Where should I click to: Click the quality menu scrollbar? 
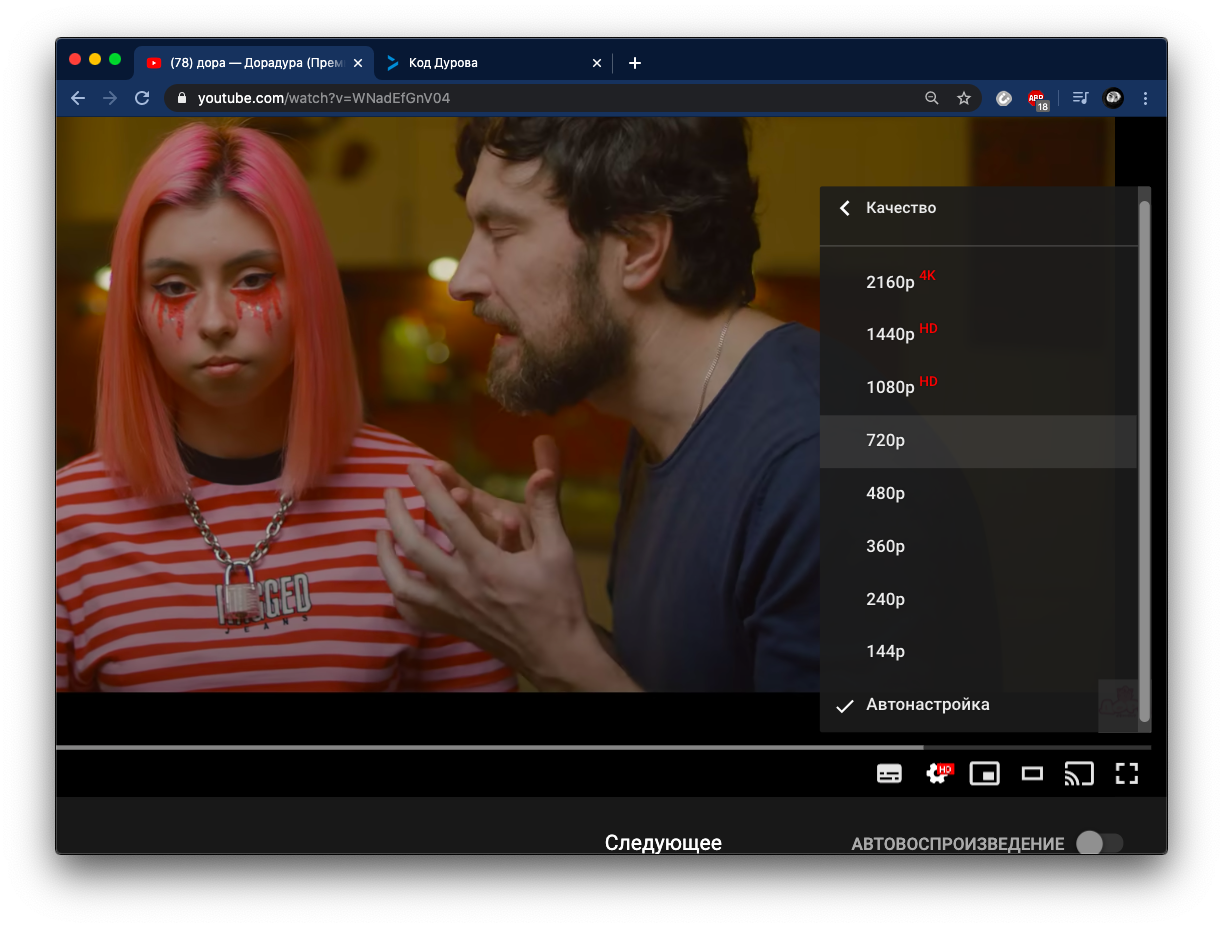(x=1144, y=460)
